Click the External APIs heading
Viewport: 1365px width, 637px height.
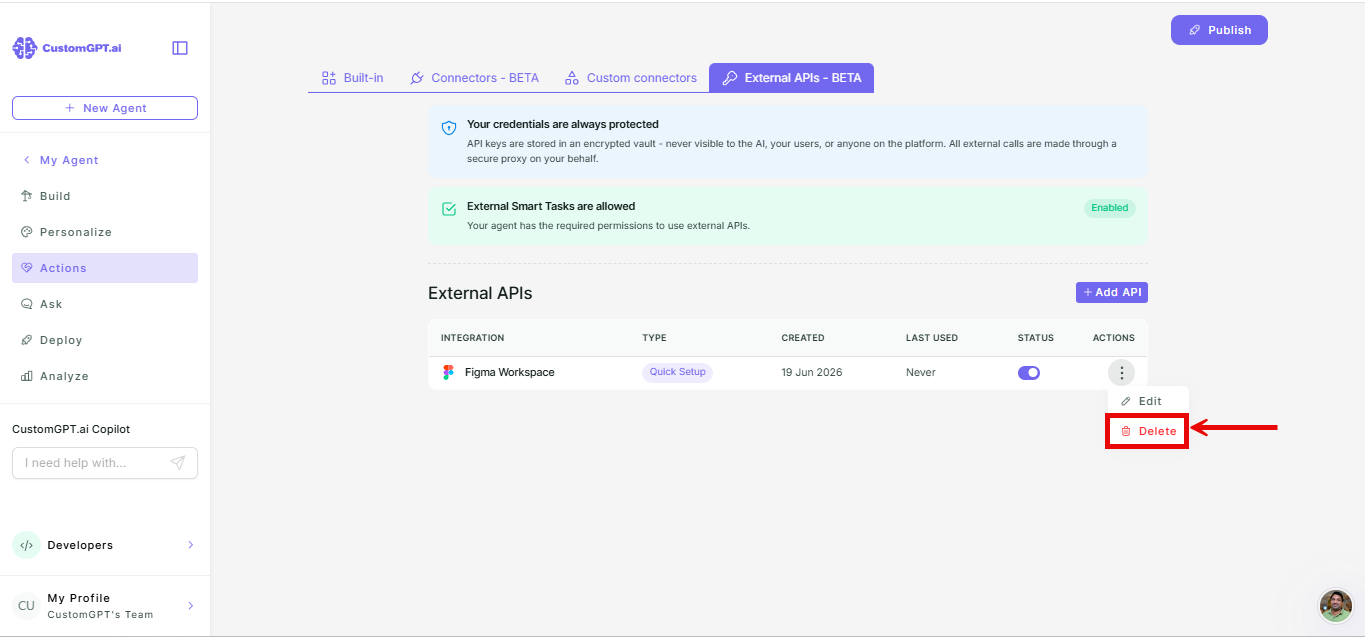point(480,293)
